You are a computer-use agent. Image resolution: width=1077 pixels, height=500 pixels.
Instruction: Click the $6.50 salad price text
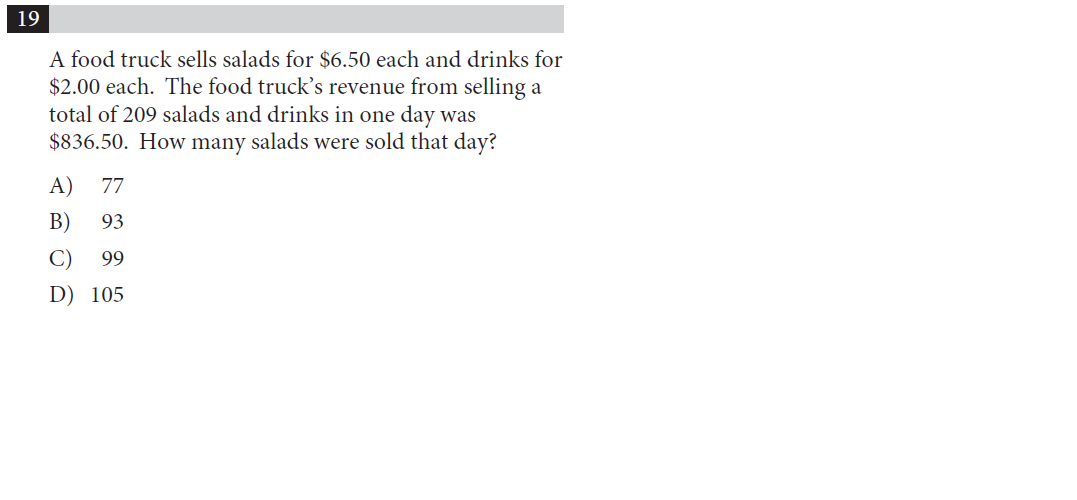[x=345, y=60]
